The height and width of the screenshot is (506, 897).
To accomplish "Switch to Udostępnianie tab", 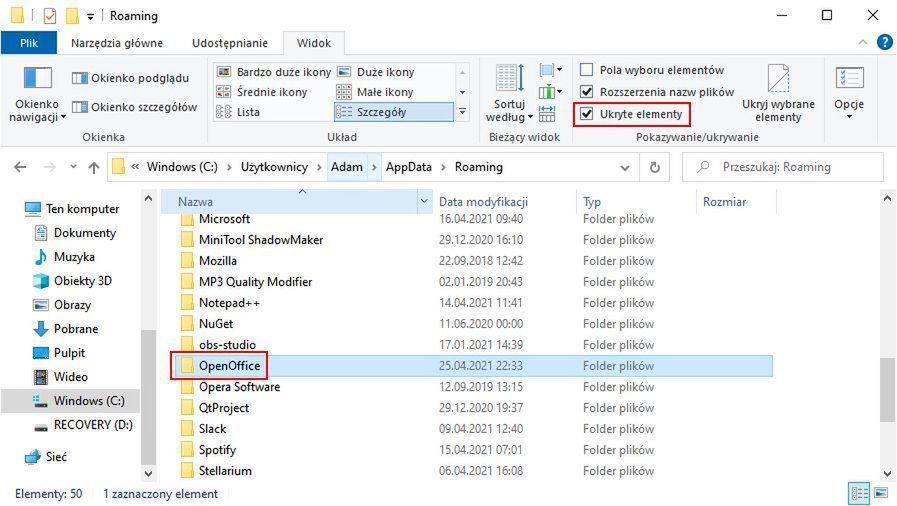I will point(230,43).
